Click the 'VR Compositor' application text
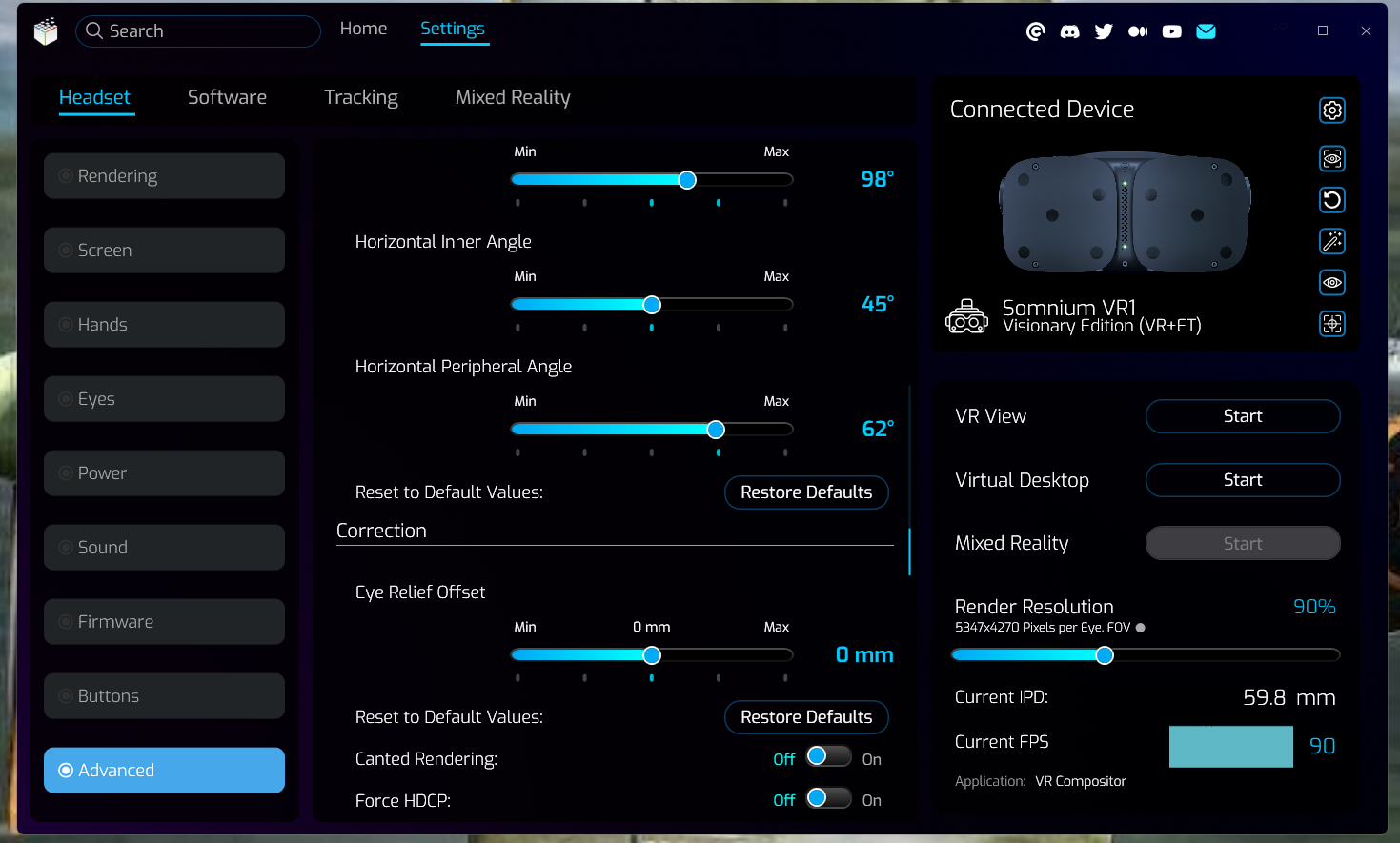The image size is (1400, 843). [x=1081, y=781]
